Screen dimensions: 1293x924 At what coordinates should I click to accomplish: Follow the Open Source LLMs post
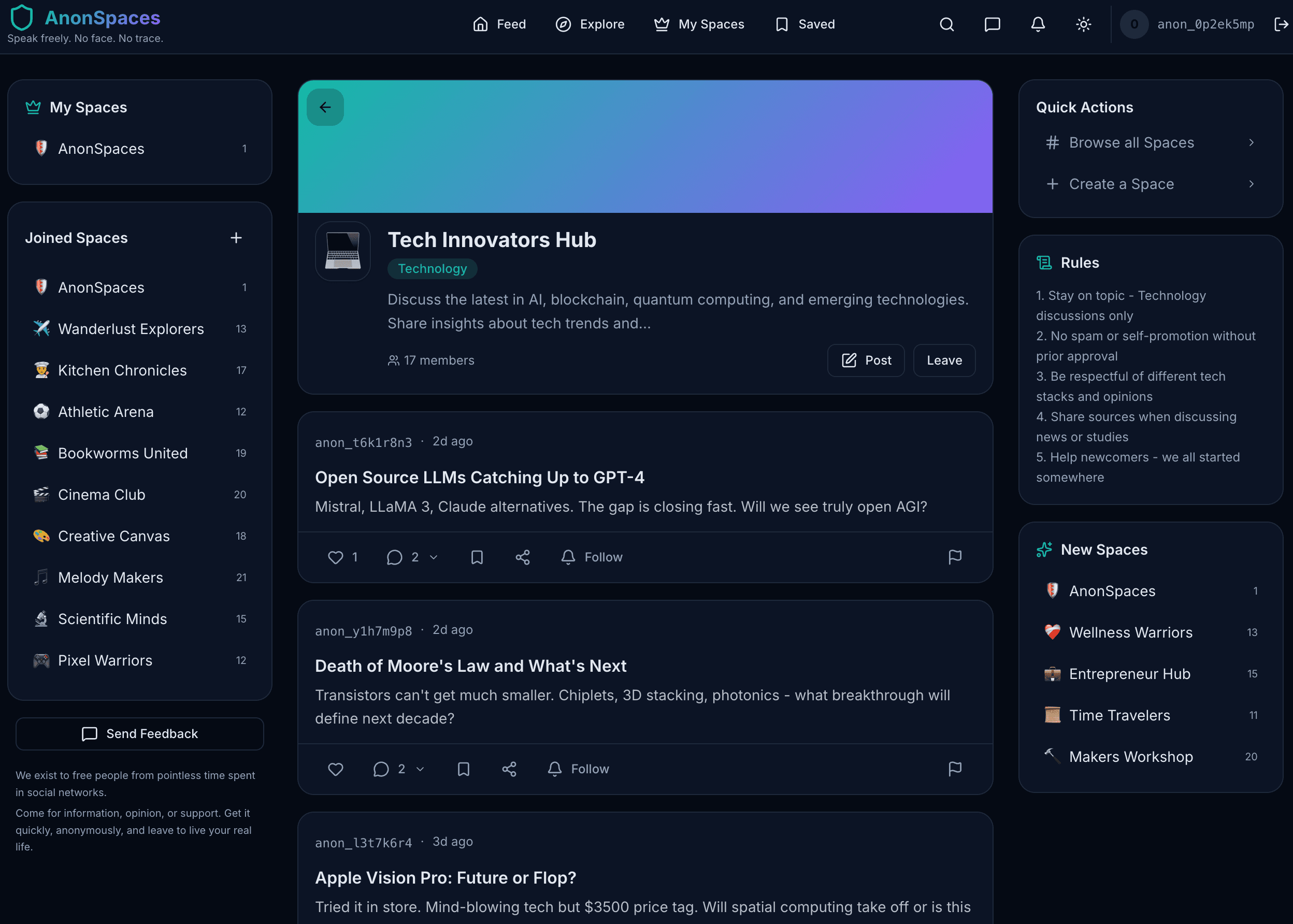pos(592,557)
